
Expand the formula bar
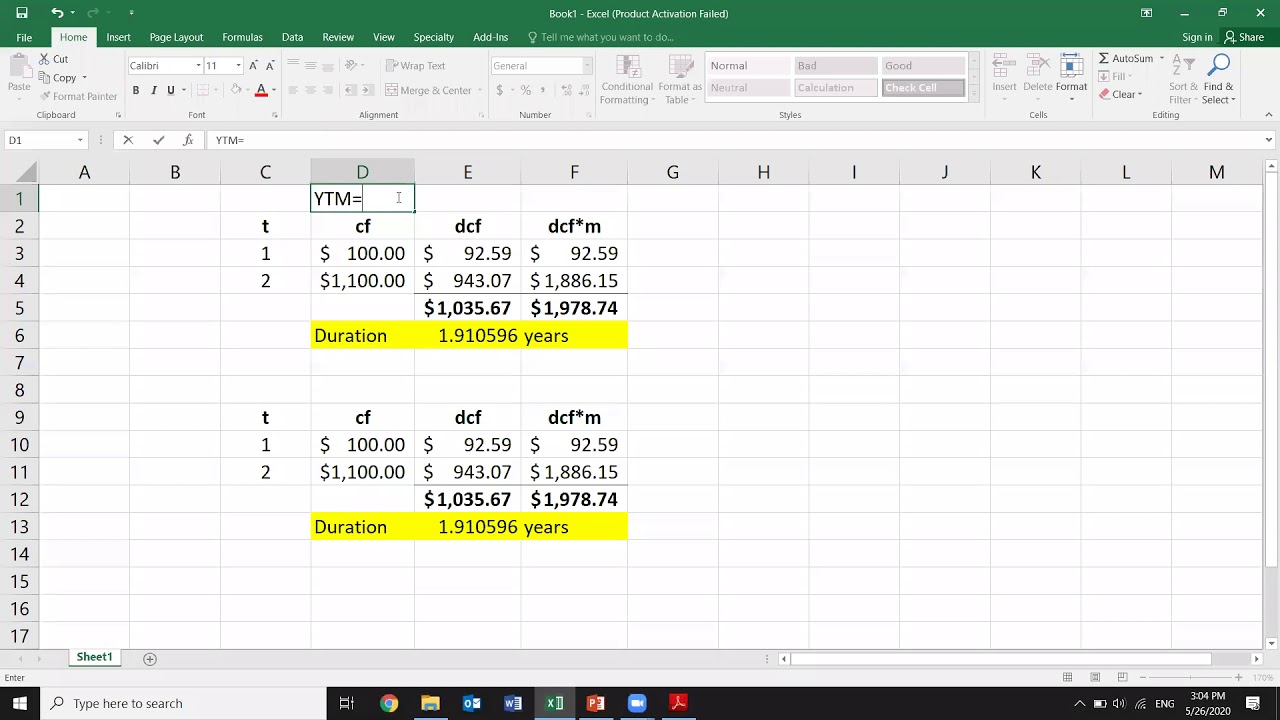click(1269, 140)
